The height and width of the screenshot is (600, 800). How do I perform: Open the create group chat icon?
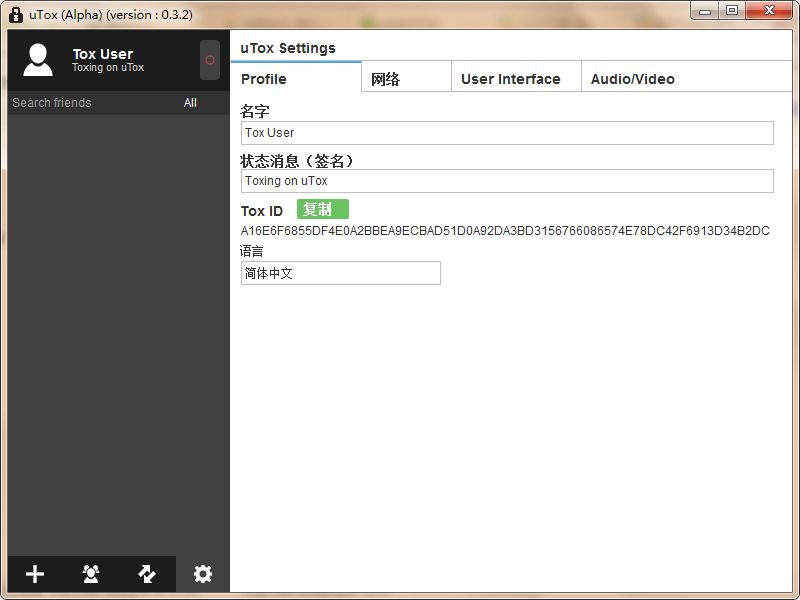pyautogui.click(x=91, y=574)
